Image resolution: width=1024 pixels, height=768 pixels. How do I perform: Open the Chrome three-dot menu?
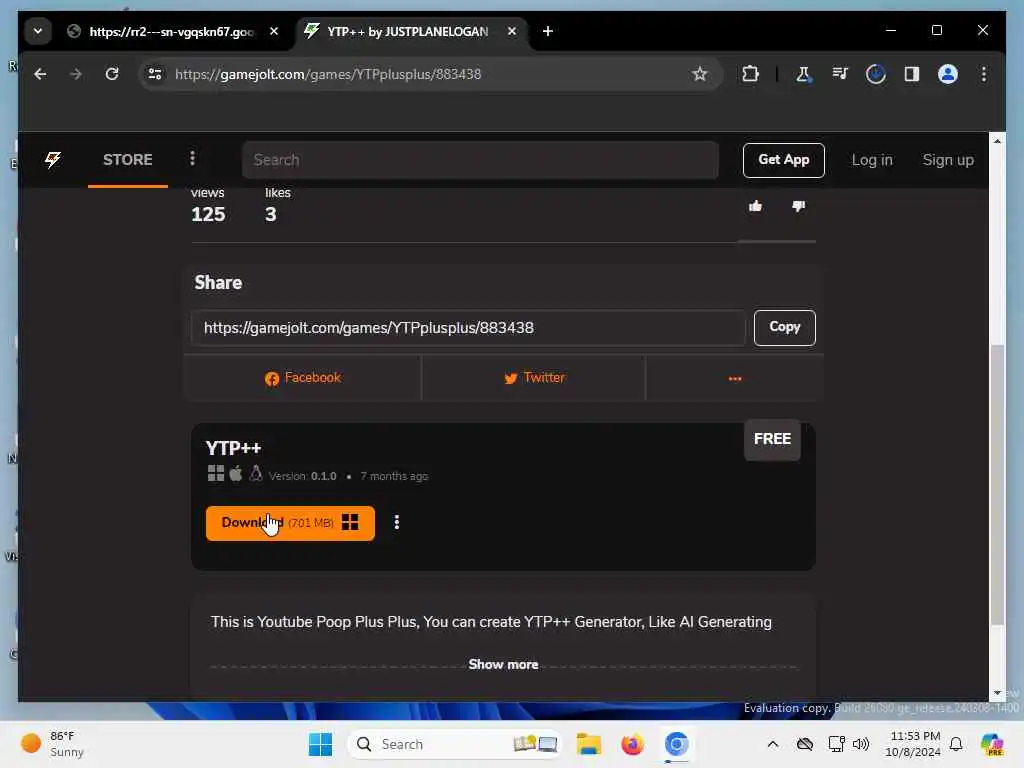[x=984, y=74]
